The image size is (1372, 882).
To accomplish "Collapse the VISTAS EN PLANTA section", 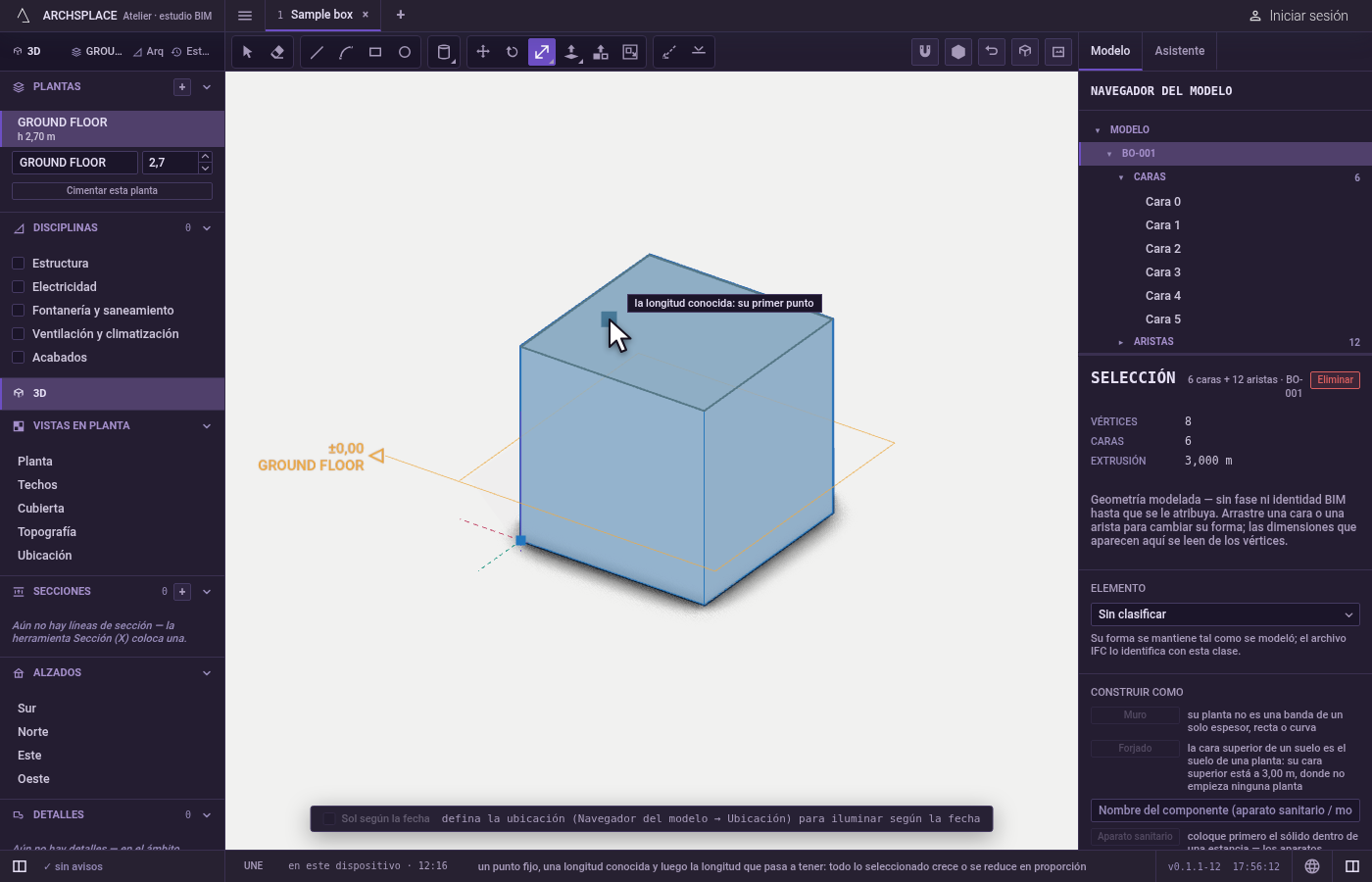I will point(207,426).
